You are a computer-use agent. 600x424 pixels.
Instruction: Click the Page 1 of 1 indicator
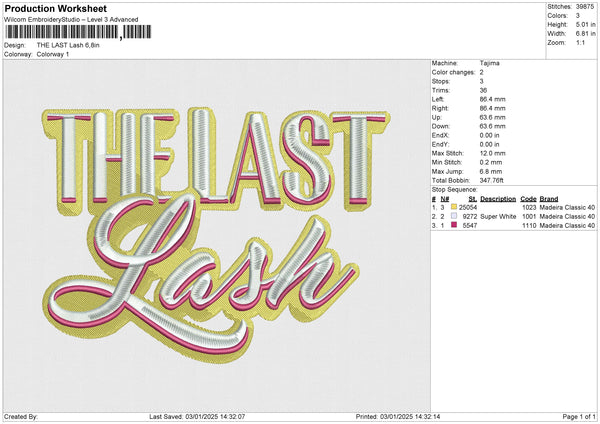tap(579, 417)
